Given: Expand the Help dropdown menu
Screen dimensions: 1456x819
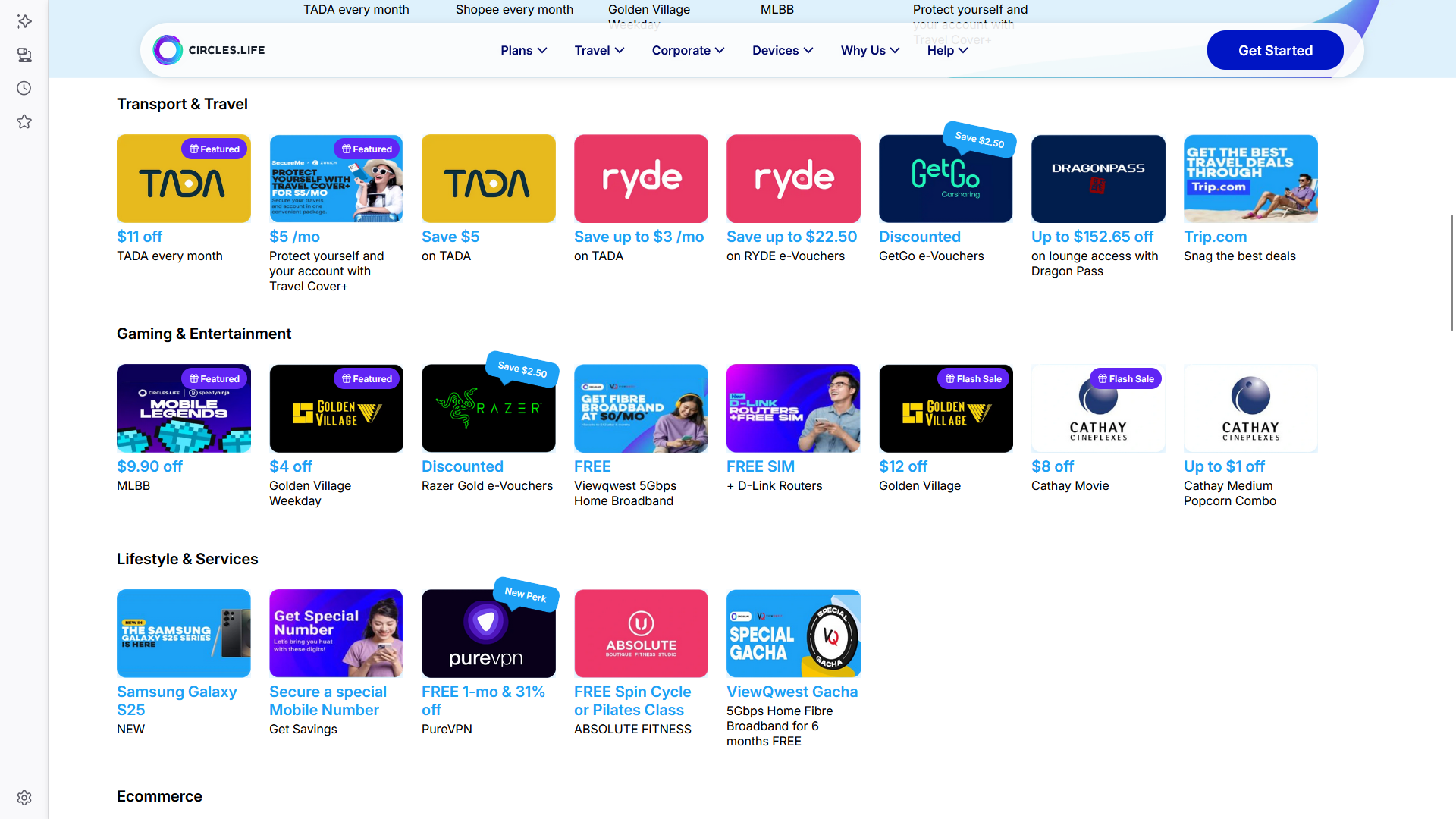Looking at the screenshot, I should 948,50.
